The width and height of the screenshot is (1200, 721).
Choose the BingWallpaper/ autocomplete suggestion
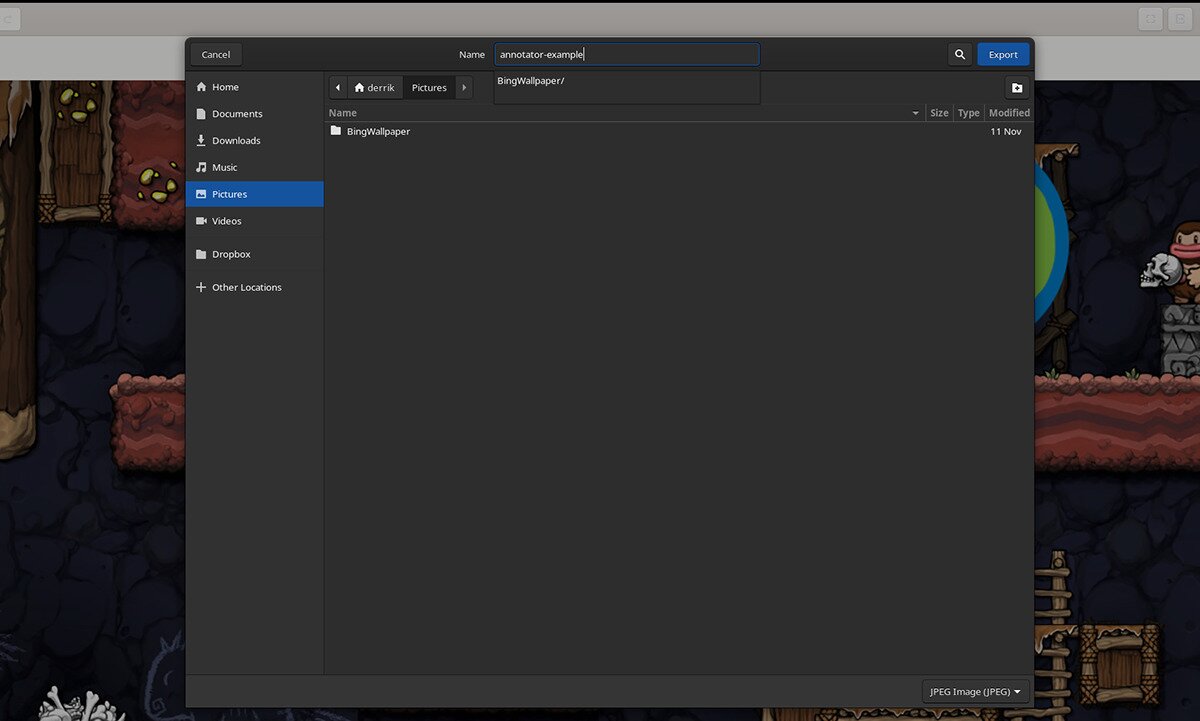[531, 81]
